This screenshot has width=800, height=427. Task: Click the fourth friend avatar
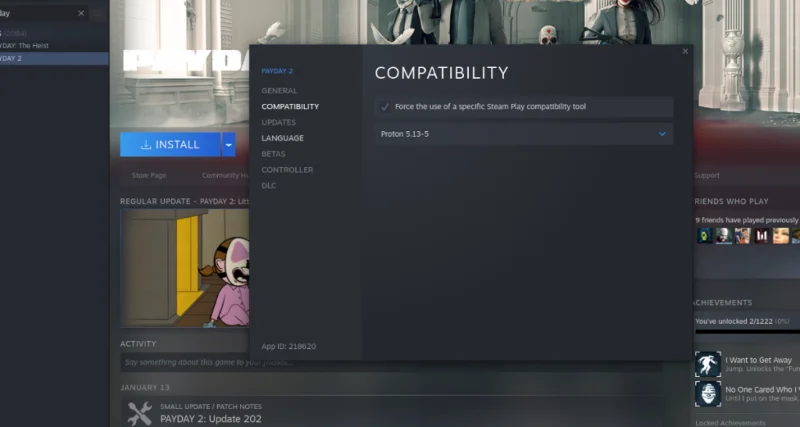761,236
